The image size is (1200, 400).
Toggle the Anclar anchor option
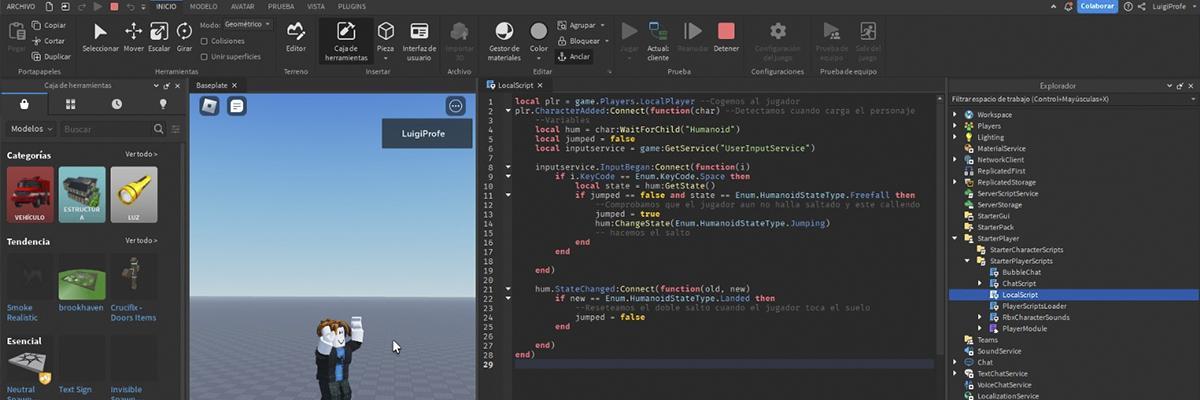coord(573,57)
